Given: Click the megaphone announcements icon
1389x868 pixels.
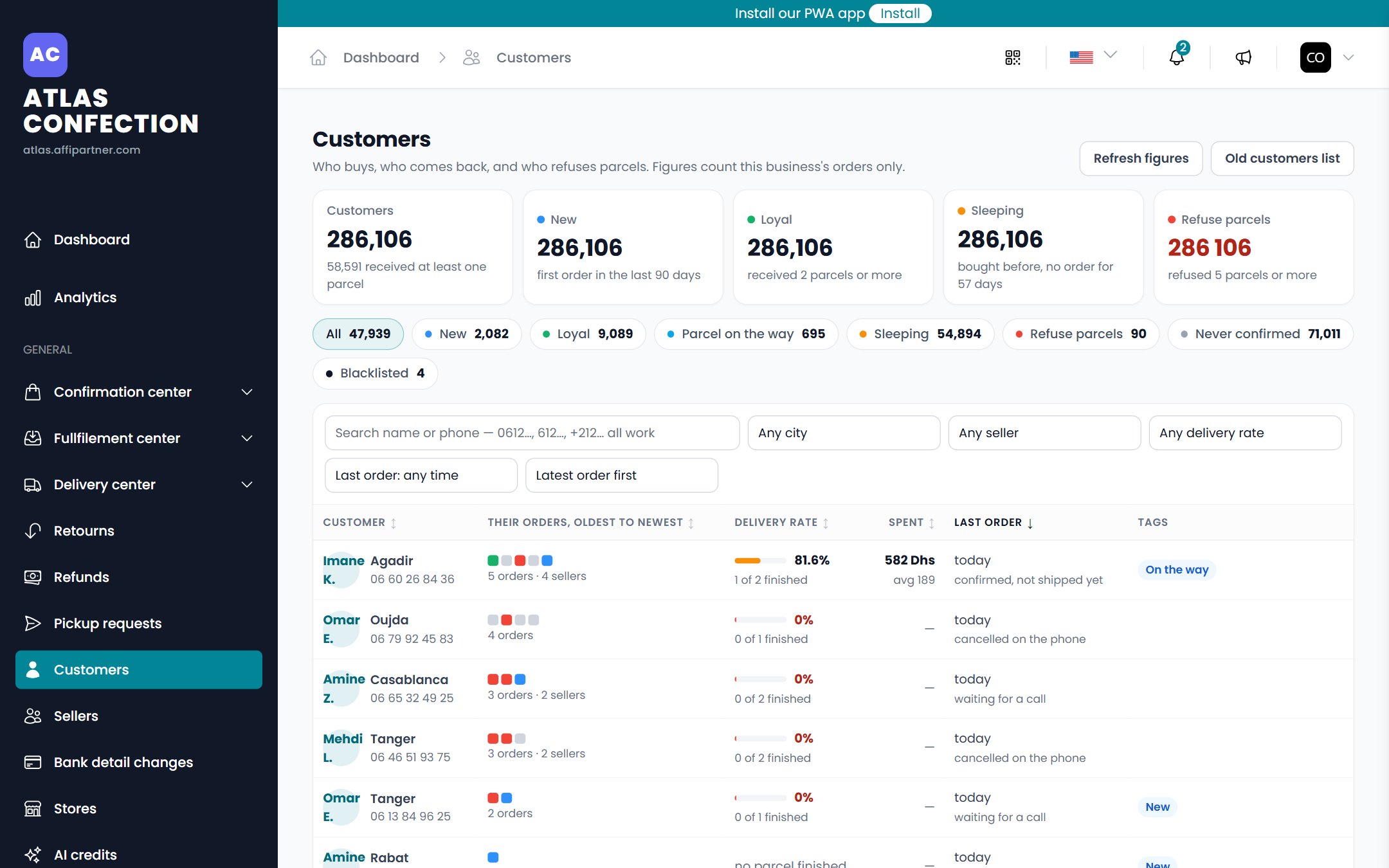Looking at the screenshot, I should (x=1243, y=57).
